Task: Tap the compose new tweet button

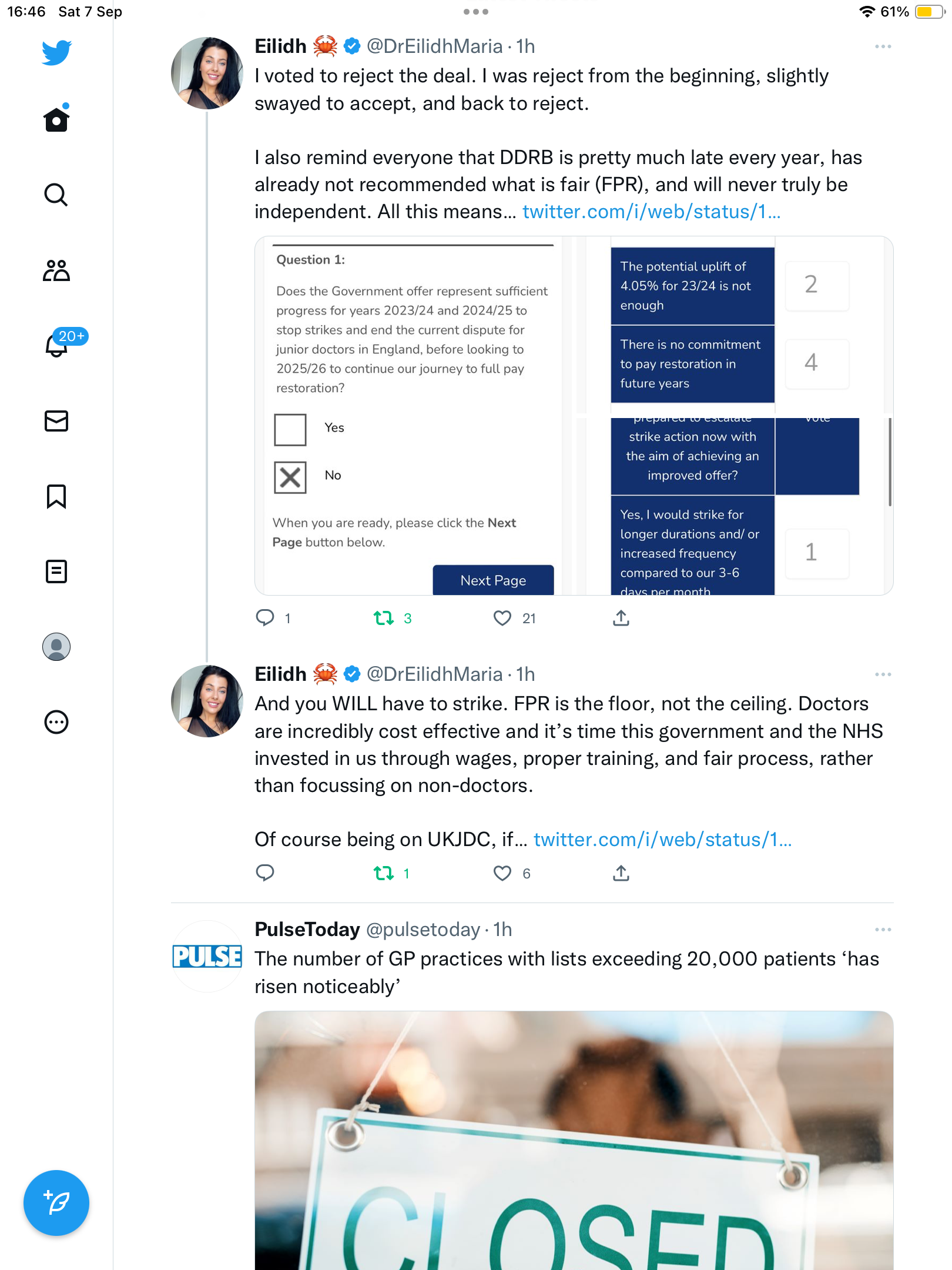Action: (56, 1203)
